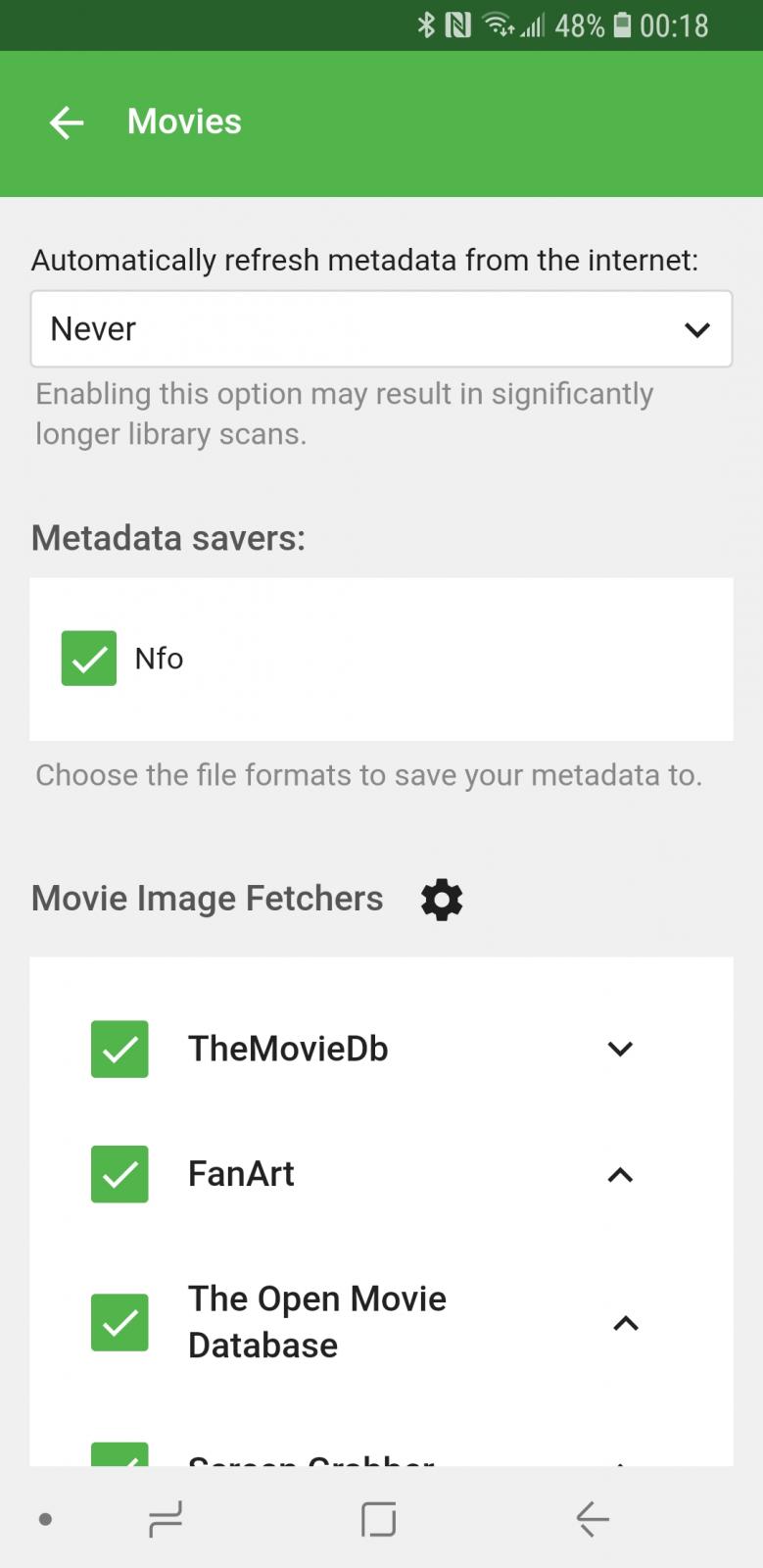Uncheck The Open Movie Database checkbox
763x1568 pixels.
point(119,1322)
